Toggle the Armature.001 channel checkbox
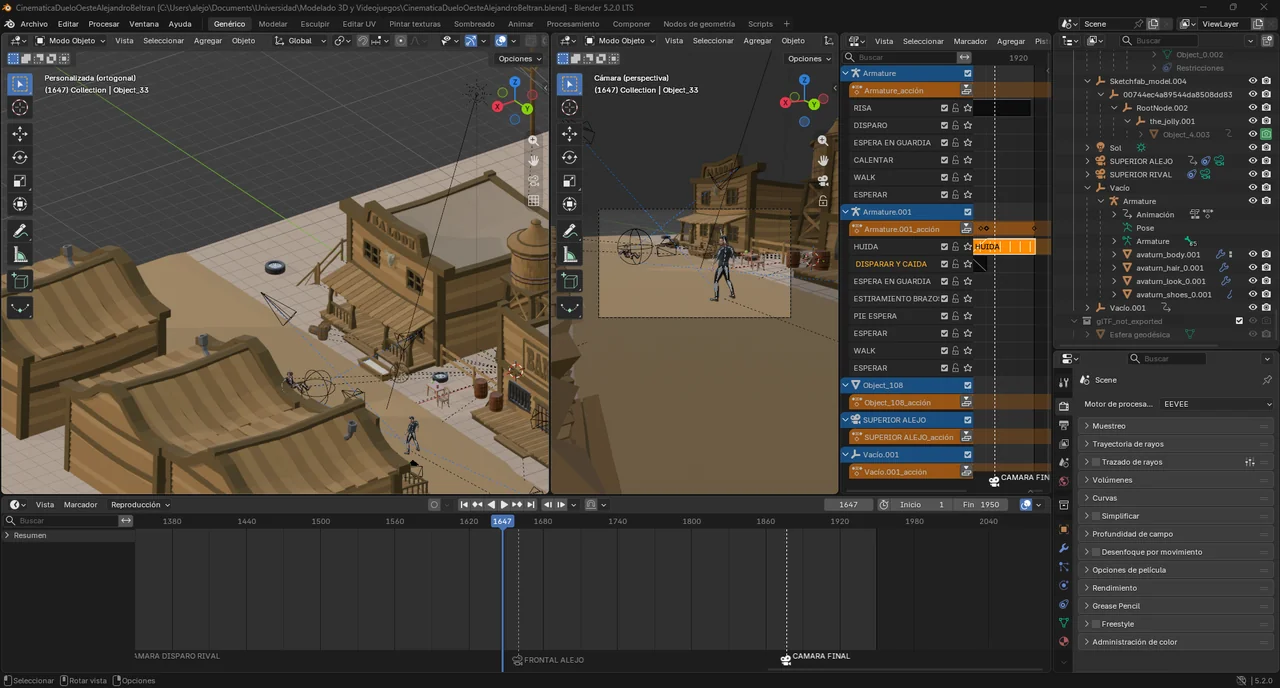 967,212
